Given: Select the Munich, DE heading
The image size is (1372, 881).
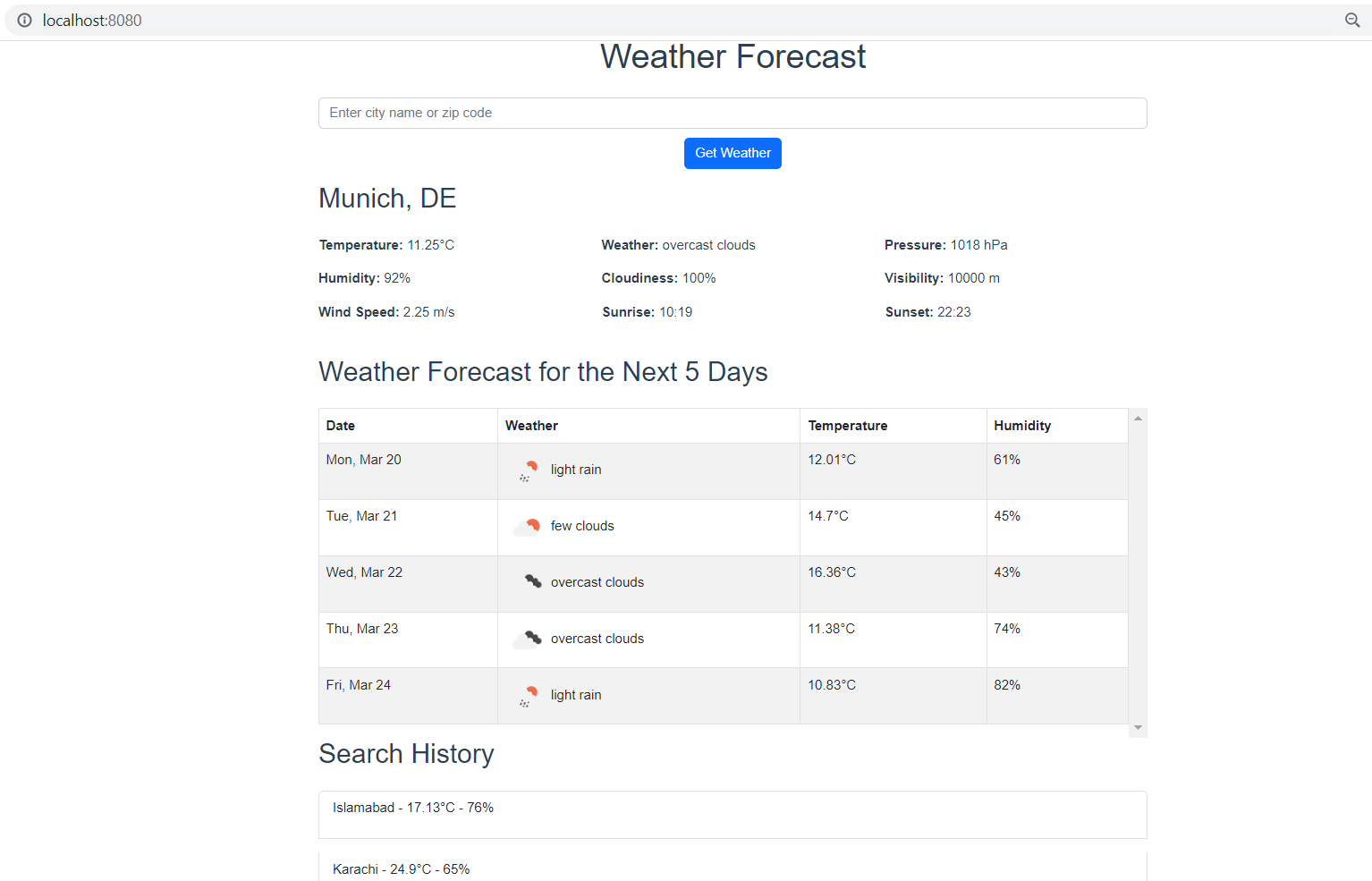Looking at the screenshot, I should (387, 198).
